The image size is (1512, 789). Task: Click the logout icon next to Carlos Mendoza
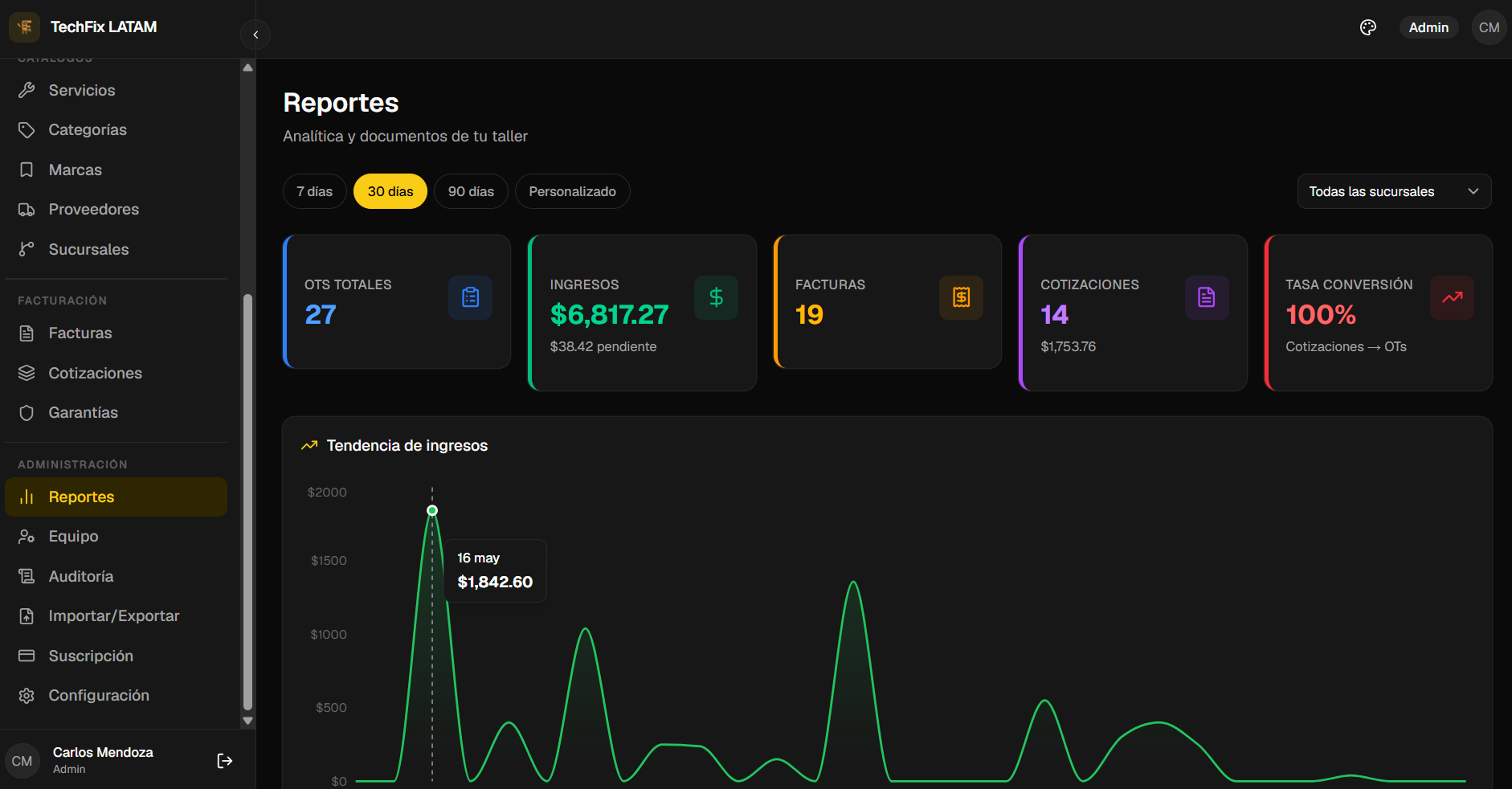(x=225, y=761)
